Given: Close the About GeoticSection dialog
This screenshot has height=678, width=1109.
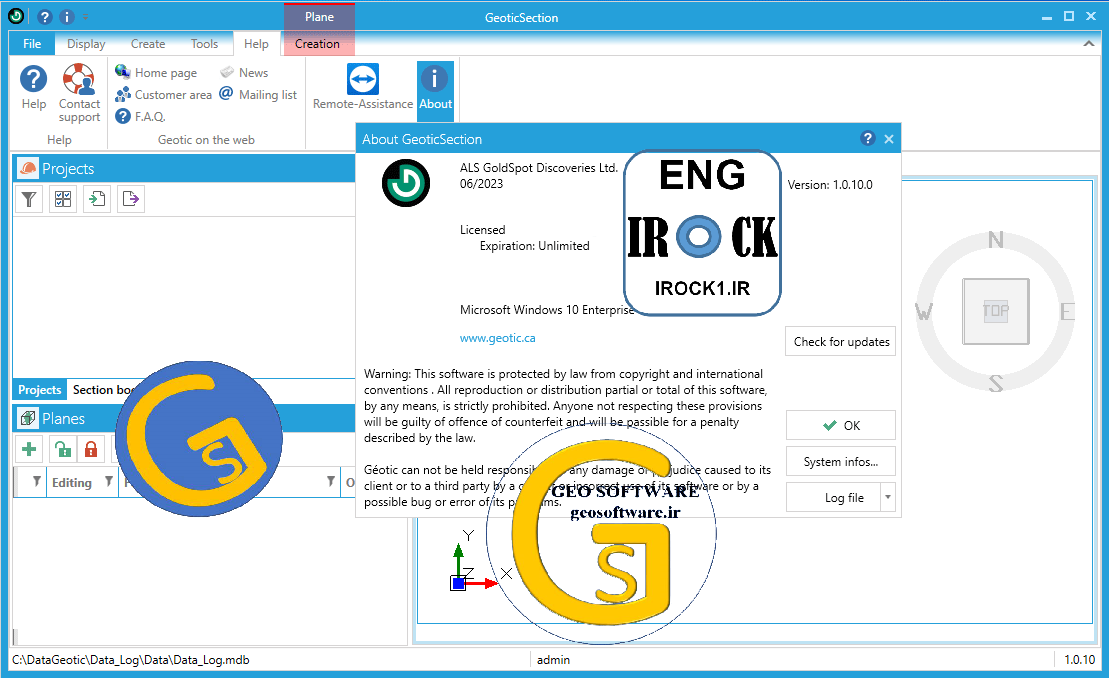Looking at the screenshot, I should coord(889,139).
